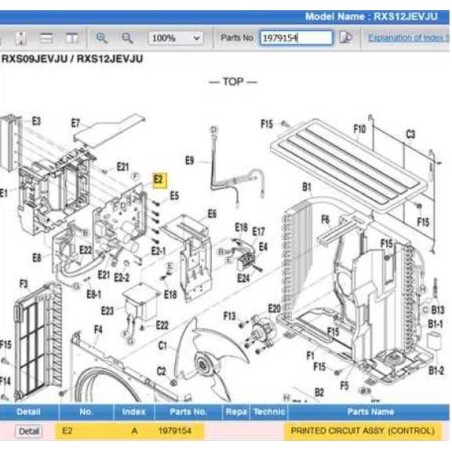Click the B13 part label in diagram
Screen dimensions: 452x452
click(x=438, y=310)
